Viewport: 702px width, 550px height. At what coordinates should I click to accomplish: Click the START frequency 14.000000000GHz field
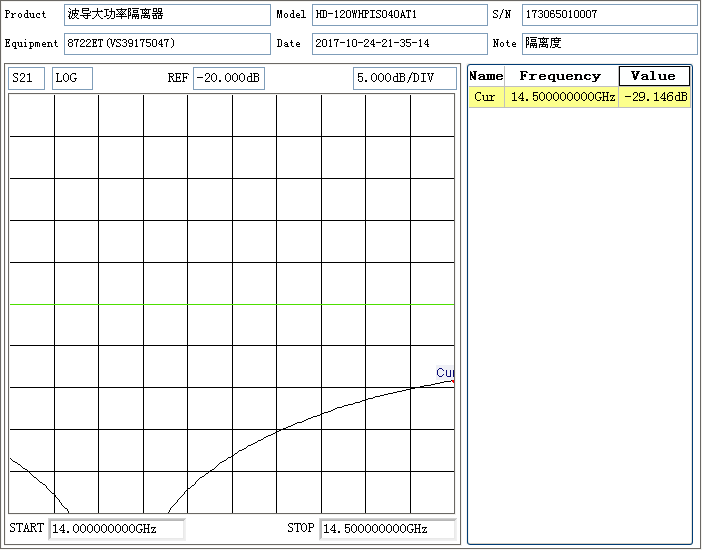tap(117, 529)
